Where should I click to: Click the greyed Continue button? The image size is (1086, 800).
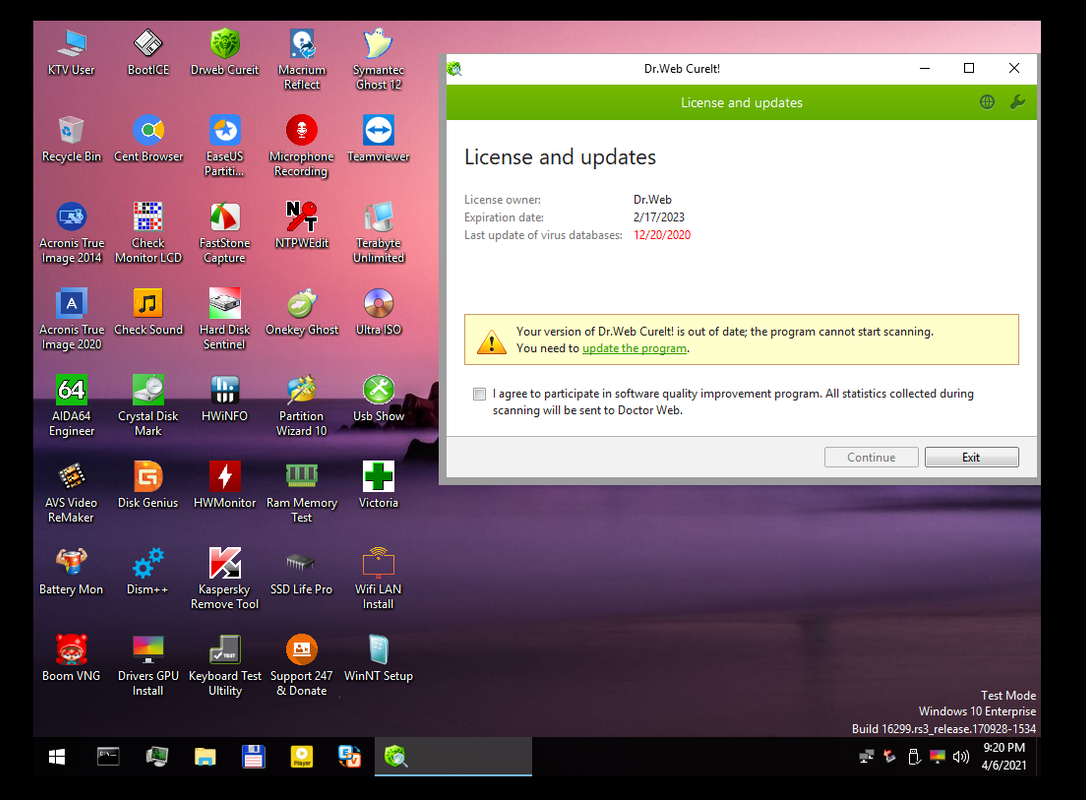871,457
